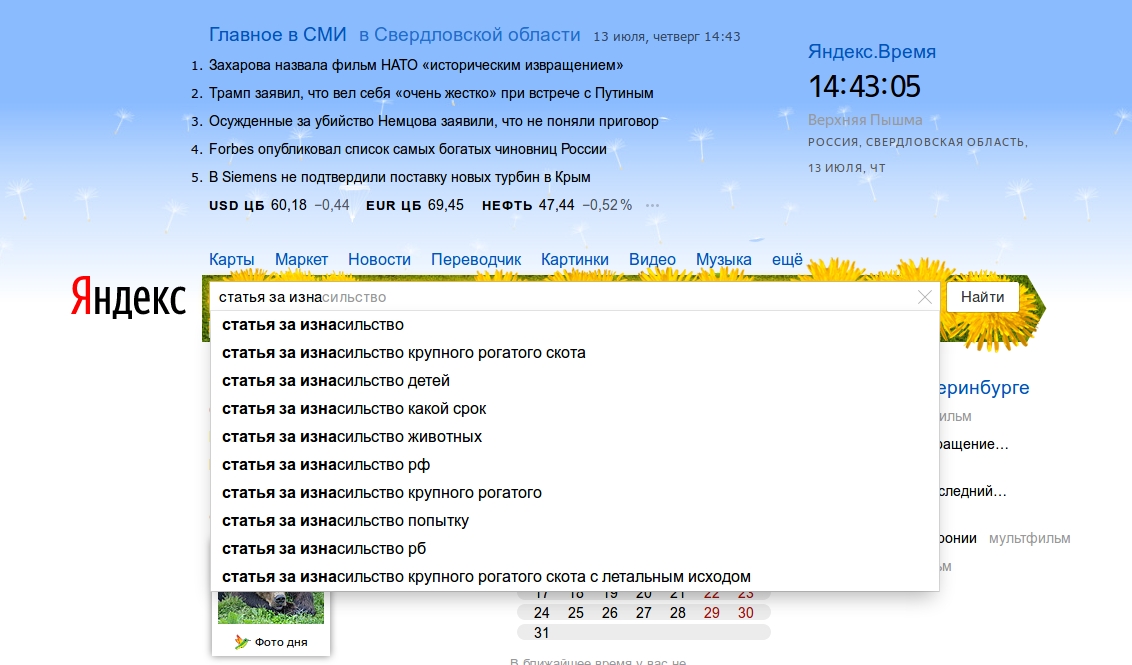1132x665 pixels.
Task: Choose the suggestion ending with какой срок
Action: pyautogui.click(x=575, y=409)
